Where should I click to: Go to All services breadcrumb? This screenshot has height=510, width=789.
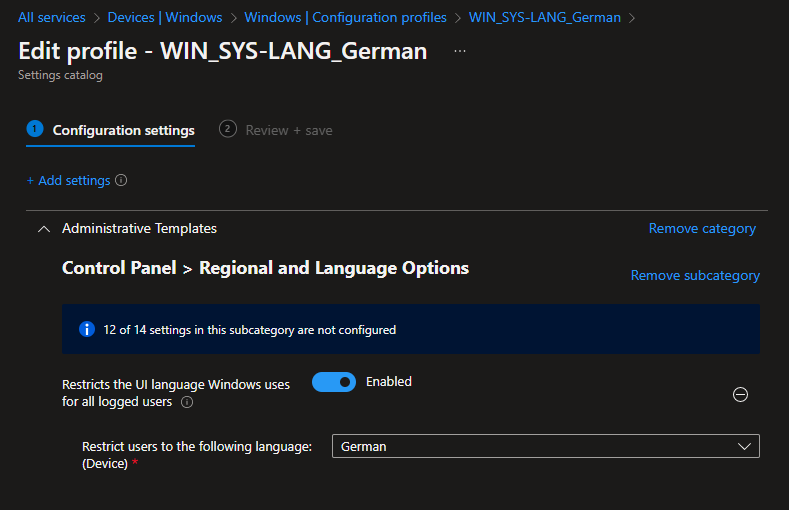coord(51,17)
